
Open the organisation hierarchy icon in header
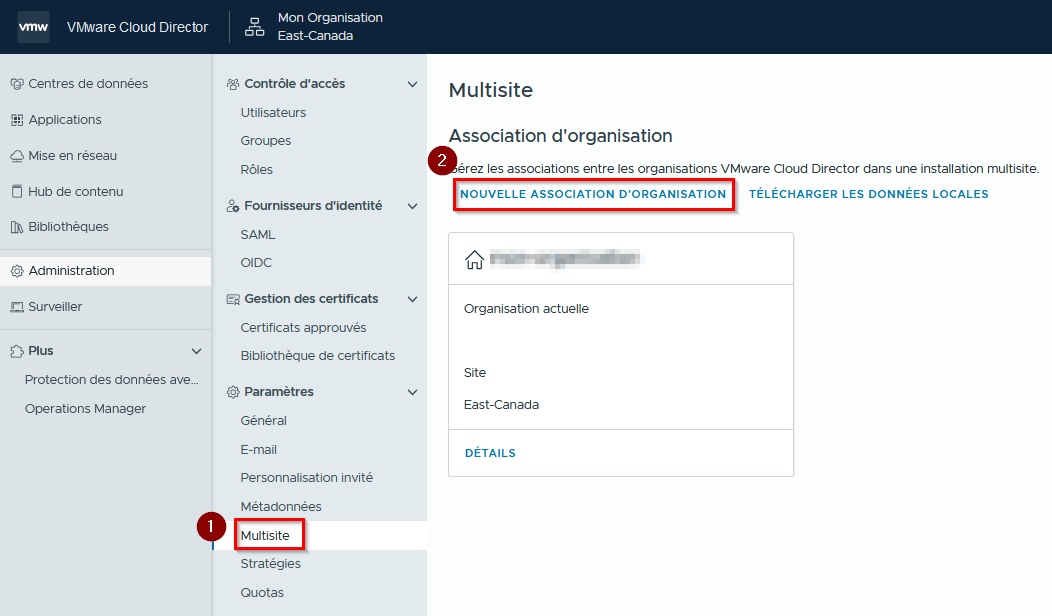[254, 27]
